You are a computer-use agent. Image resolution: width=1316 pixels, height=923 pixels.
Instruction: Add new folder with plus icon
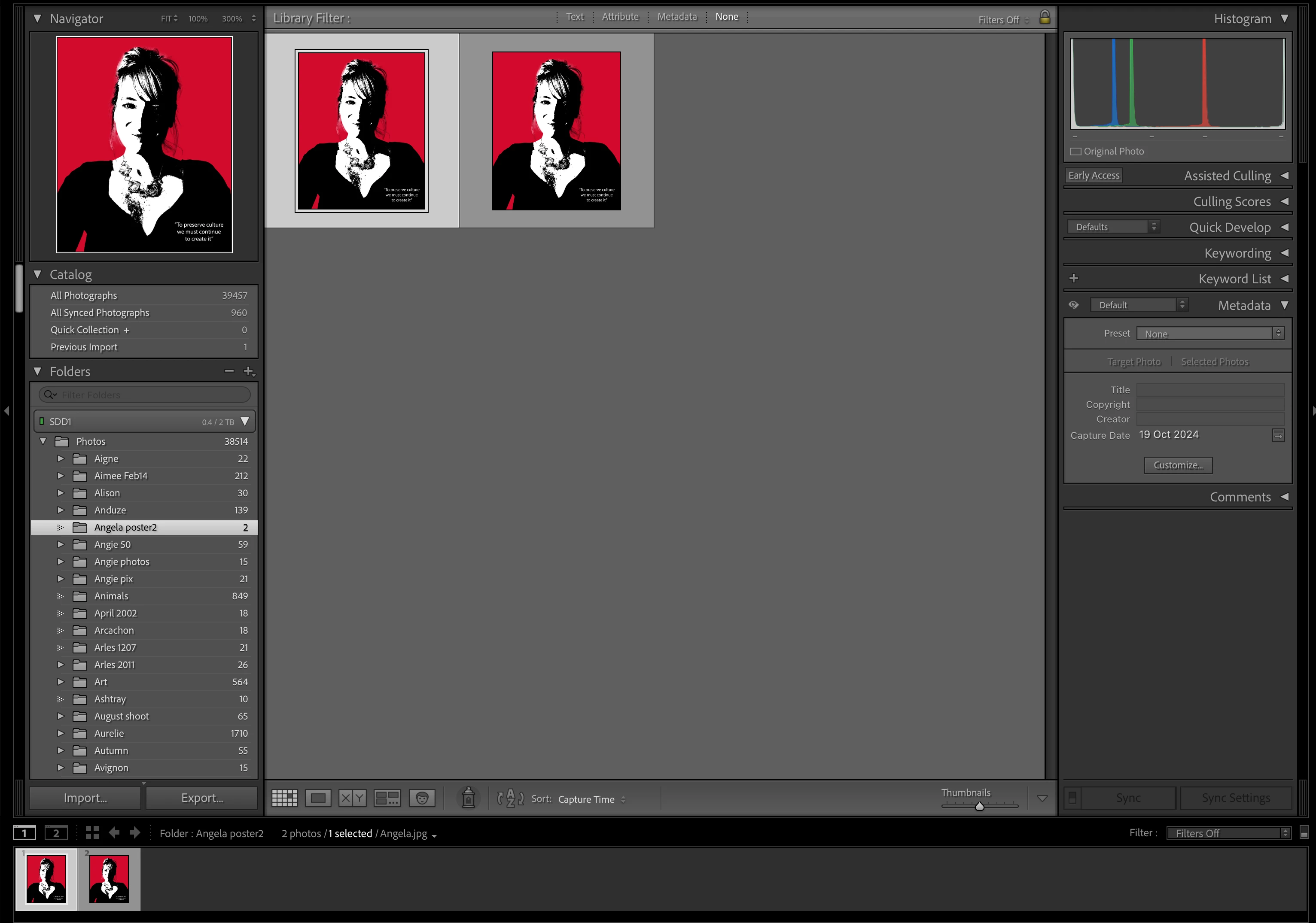click(248, 371)
